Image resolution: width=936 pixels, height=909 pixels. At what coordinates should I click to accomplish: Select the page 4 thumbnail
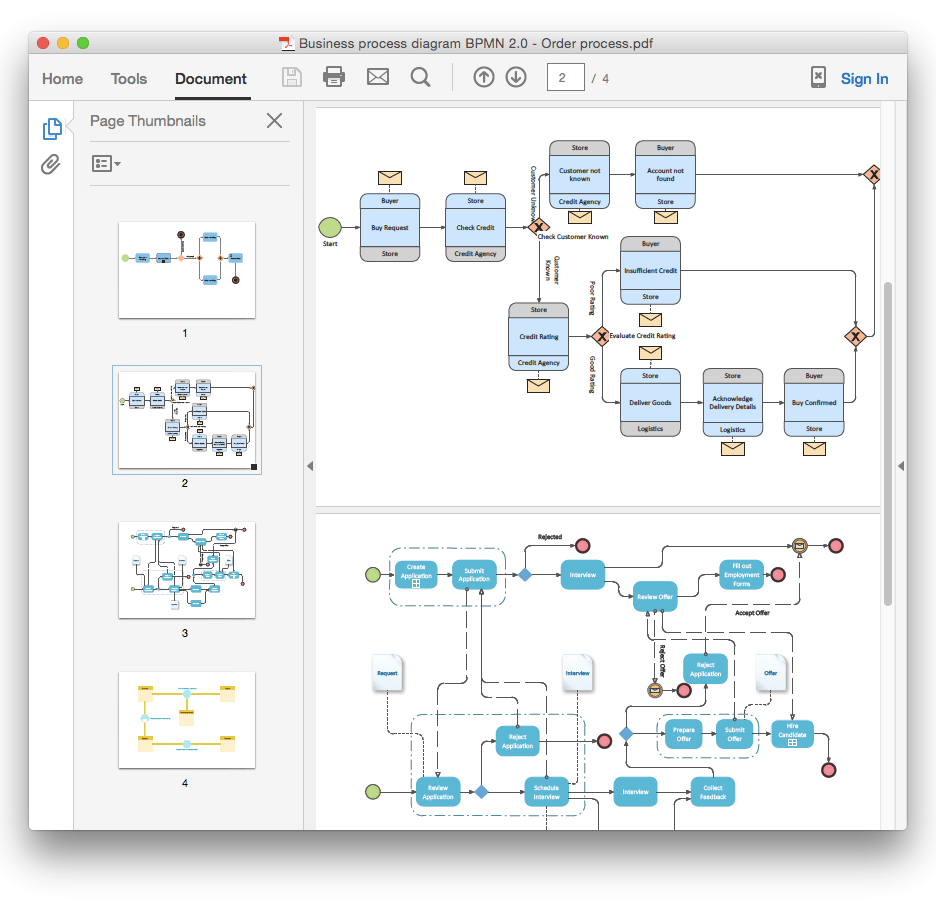(186, 722)
